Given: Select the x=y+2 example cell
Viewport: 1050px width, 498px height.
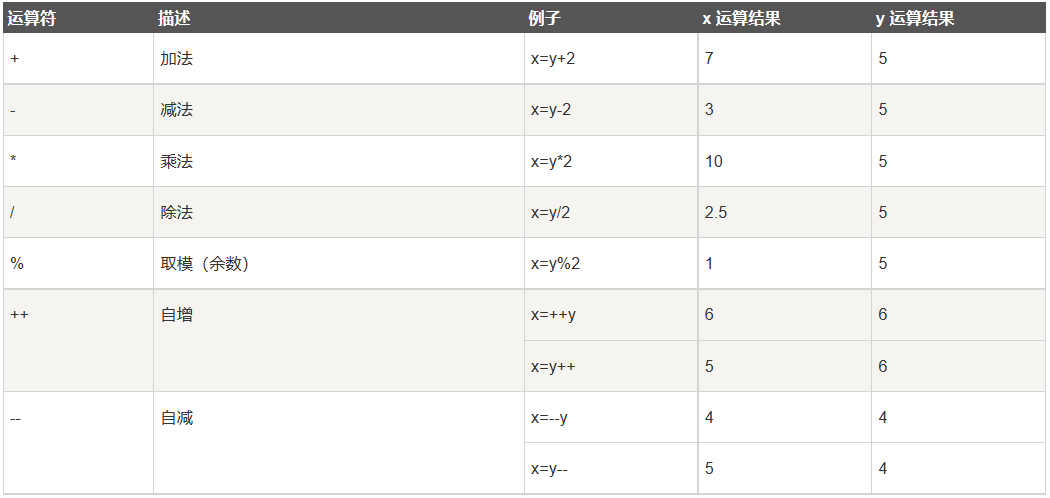Looking at the screenshot, I should pyautogui.click(x=611, y=58).
